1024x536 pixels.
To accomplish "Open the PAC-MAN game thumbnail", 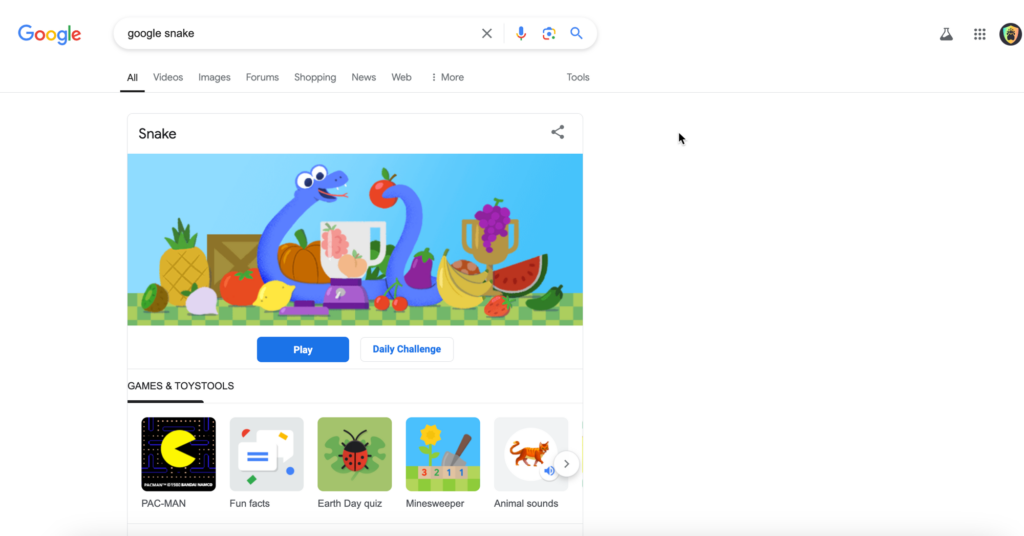I will pyautogui.click(x=178, y=454).
